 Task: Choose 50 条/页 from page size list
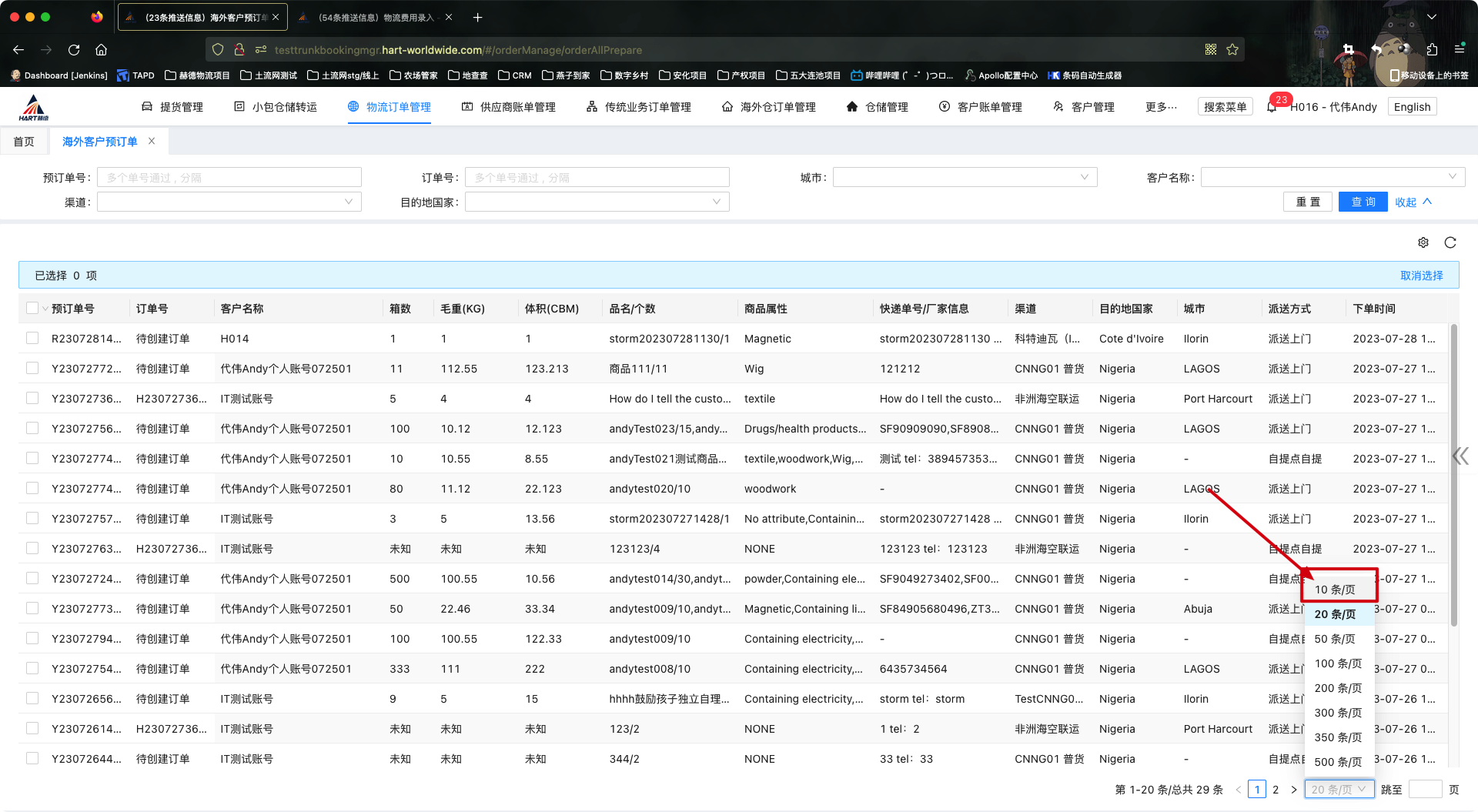click(x=1336, y=639)
